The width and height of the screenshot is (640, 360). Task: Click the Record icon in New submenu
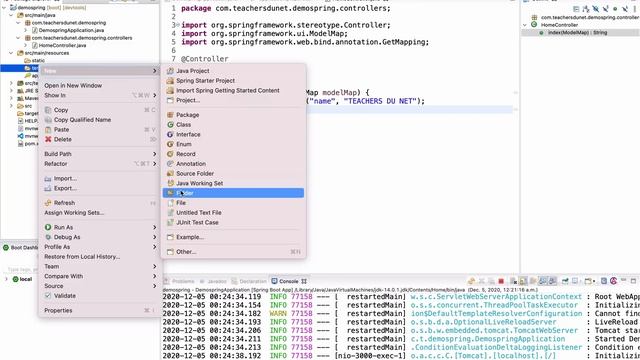pyautogui.click(x=170, y=154)
